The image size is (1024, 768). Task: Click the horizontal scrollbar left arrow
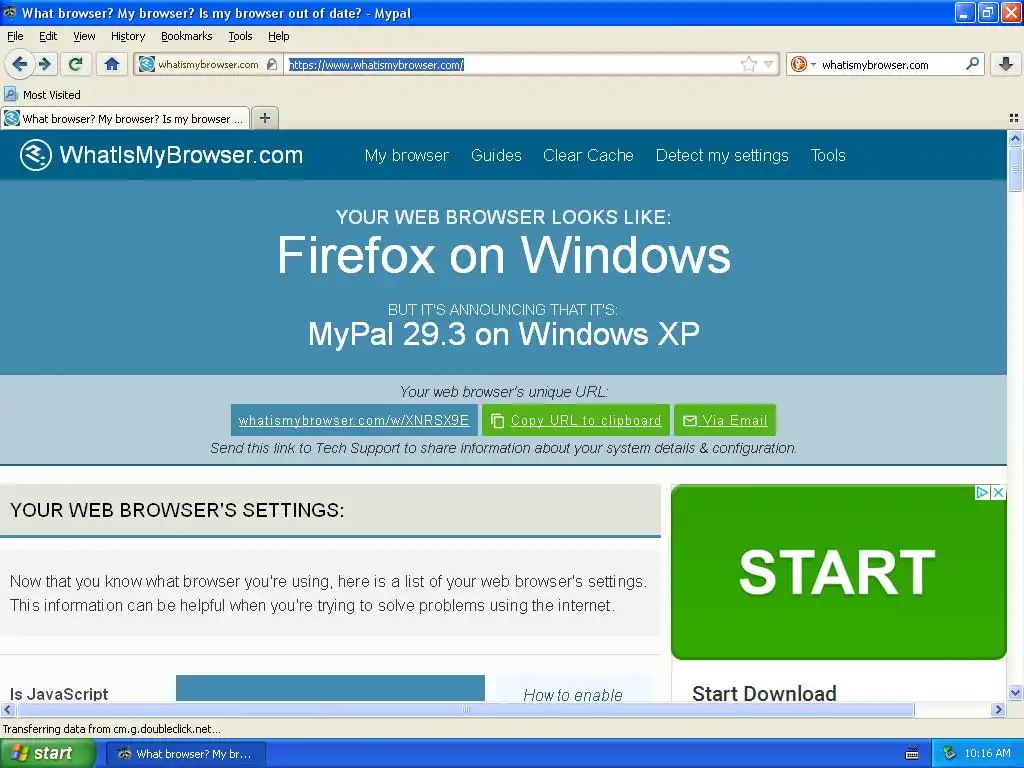point(7,709)
